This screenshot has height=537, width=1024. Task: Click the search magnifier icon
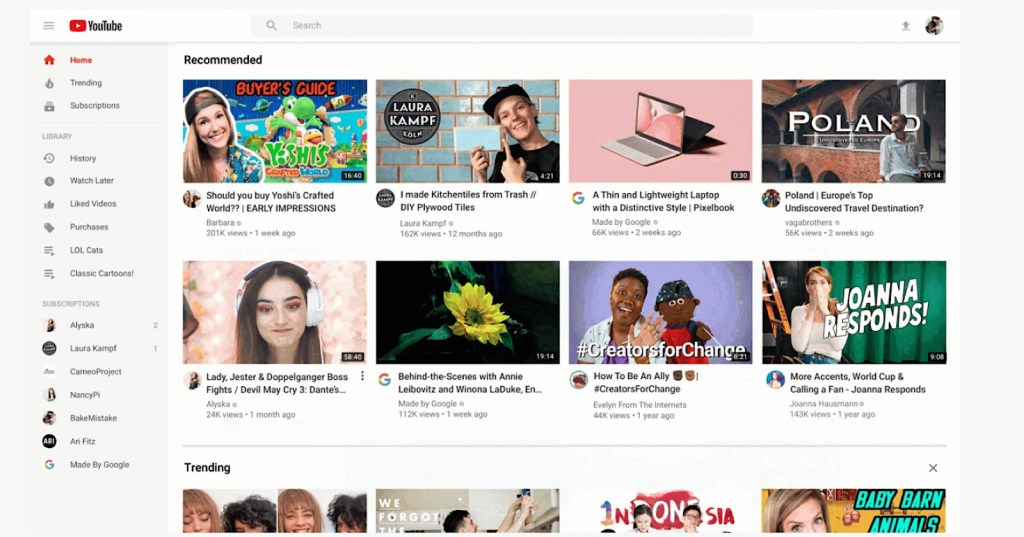[x=271, y=26]
